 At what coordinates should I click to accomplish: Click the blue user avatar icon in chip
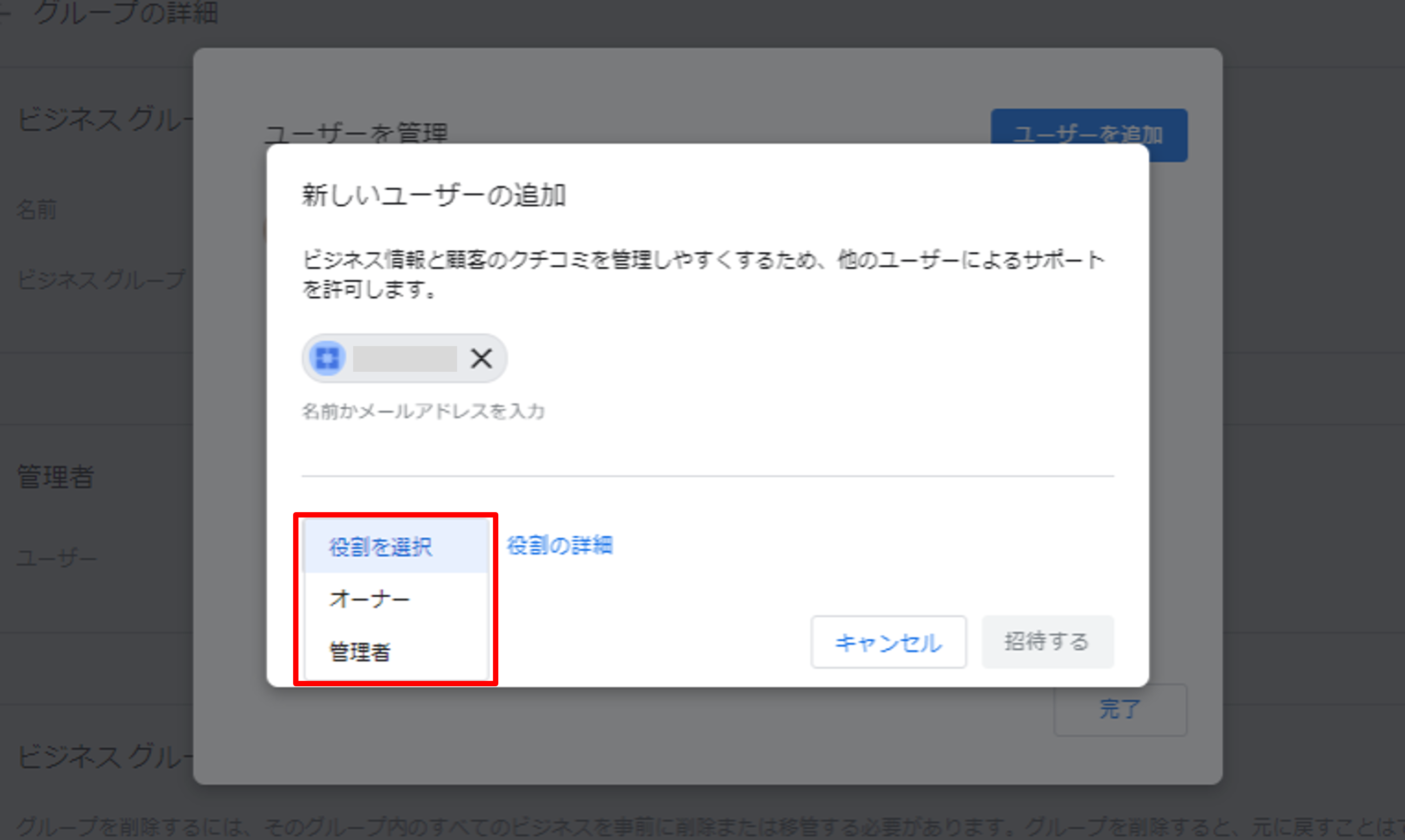[327, 358]
